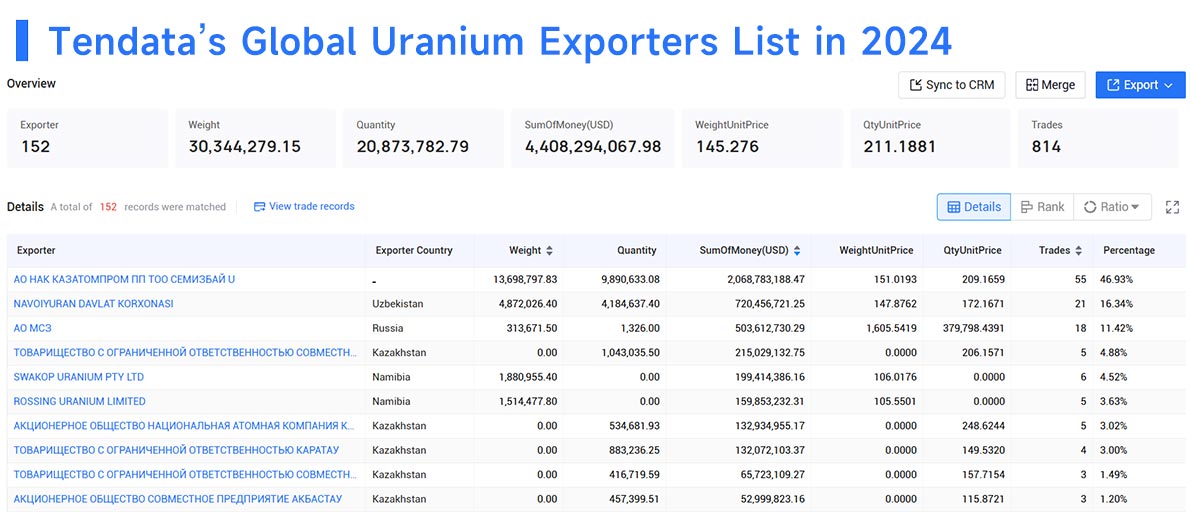Click the Overview Exporter count 152
This screenshot has height=525, width=1190.
tap(35, 146)
